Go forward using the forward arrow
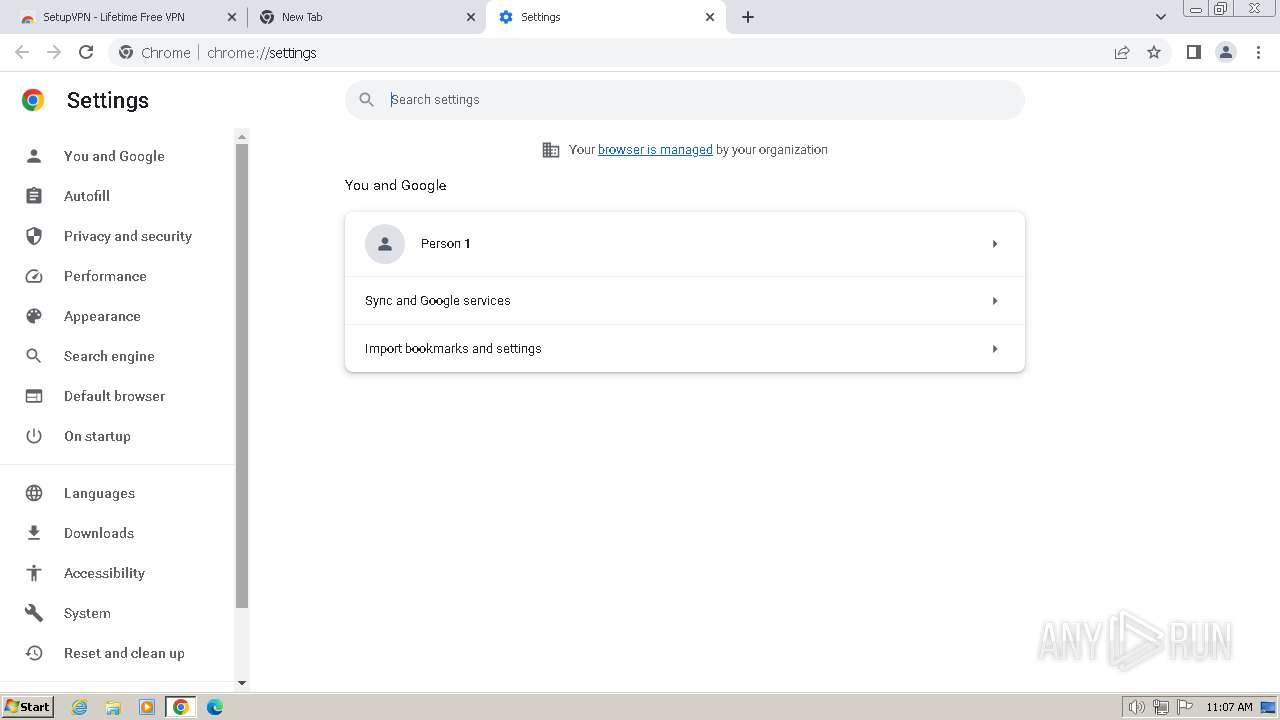 click(54, 52)
